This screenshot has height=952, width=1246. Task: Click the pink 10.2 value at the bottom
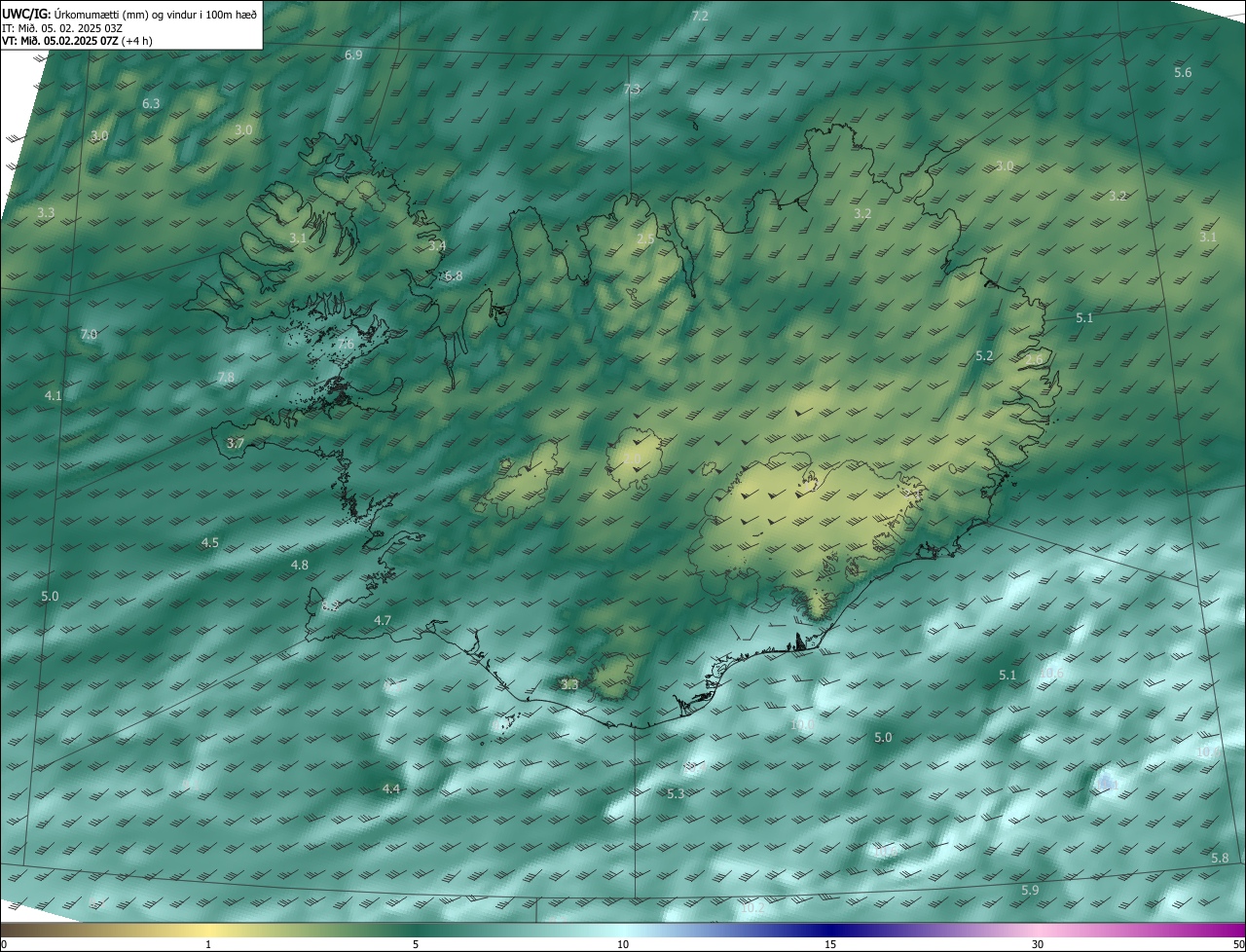752,909
